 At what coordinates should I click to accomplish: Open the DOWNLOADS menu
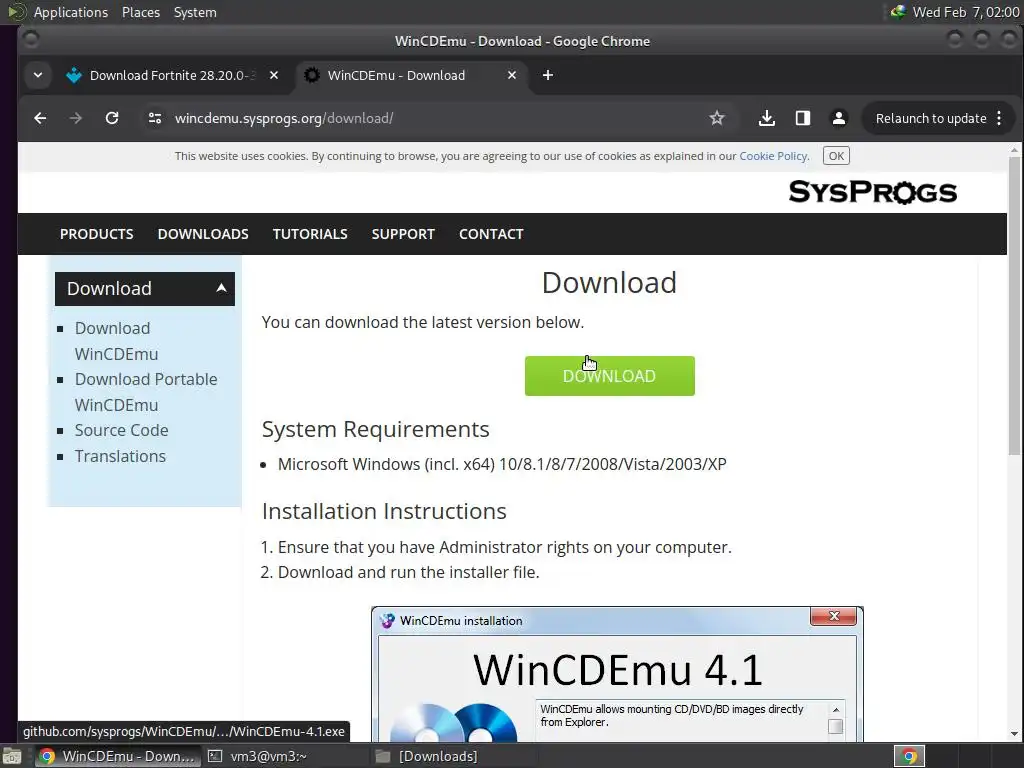(203, 234)
